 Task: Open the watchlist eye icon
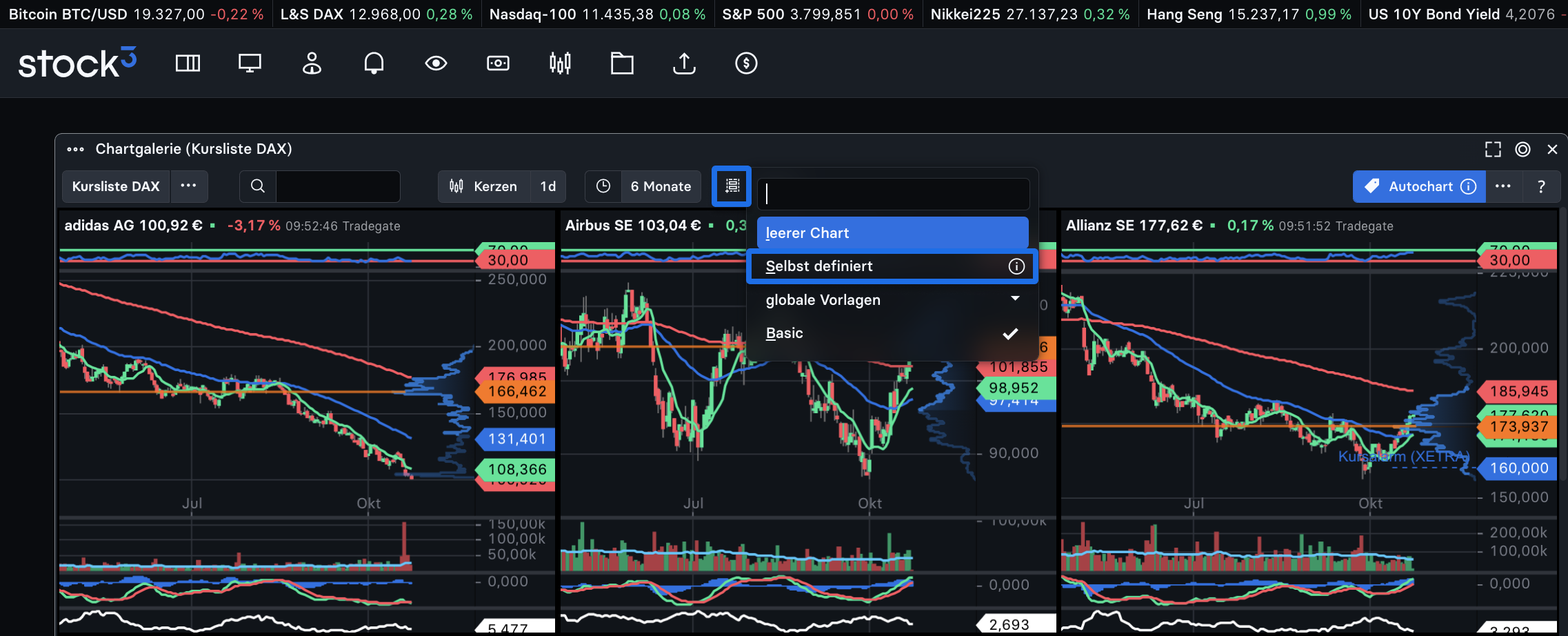pyautogui.click(x=436, y=63)
